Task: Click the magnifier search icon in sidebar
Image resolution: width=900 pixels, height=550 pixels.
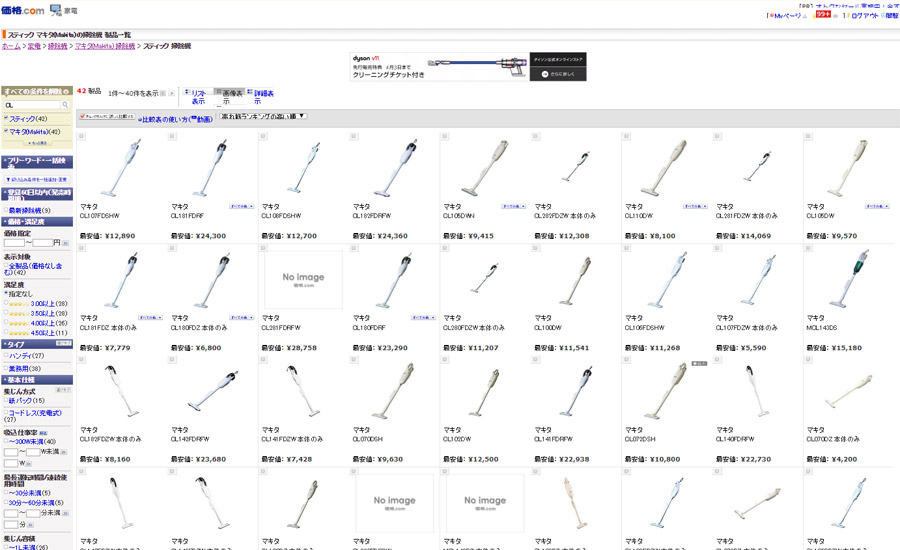Action: tap(65, 105)
